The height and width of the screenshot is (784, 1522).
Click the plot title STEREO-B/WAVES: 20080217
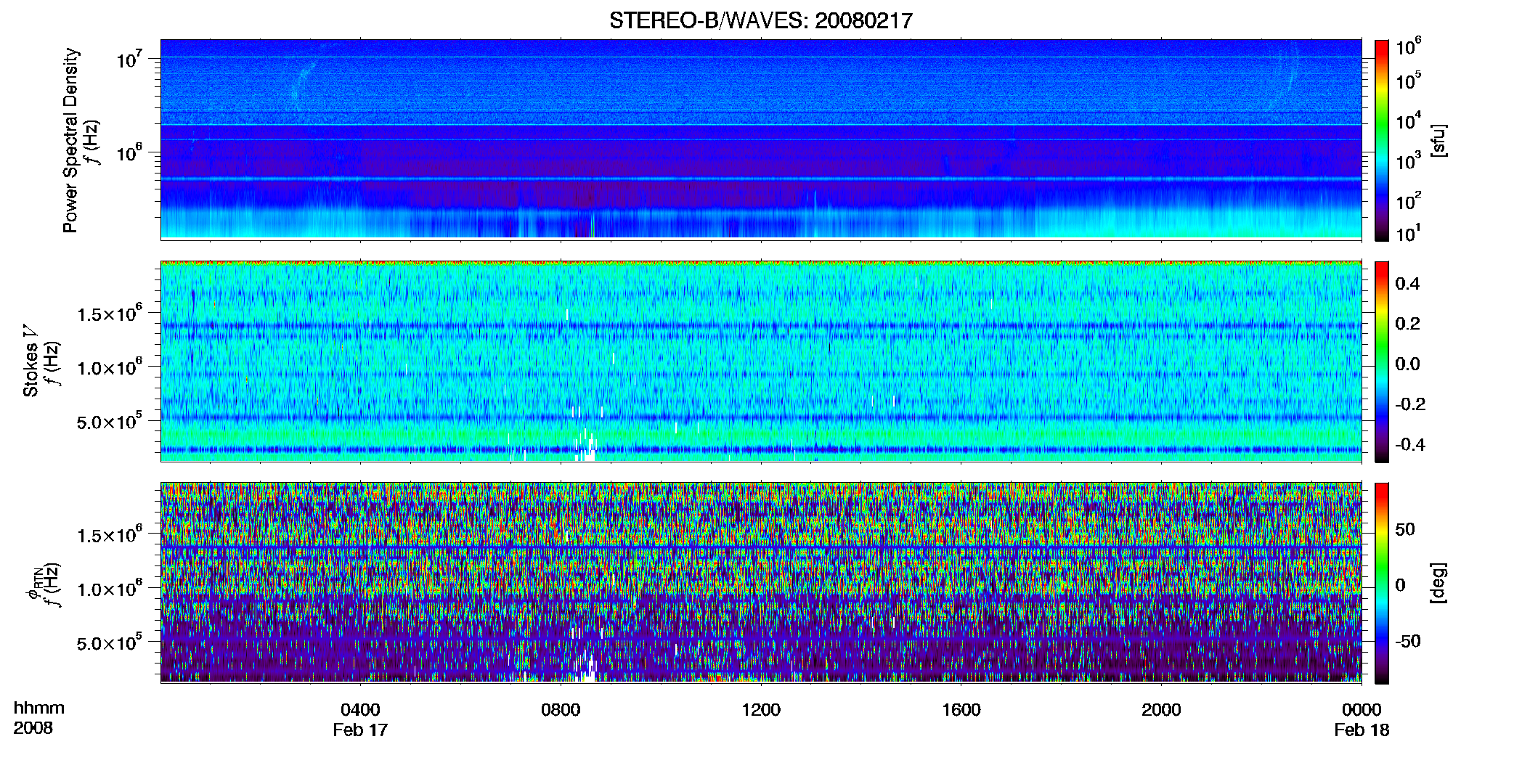pos(760,20)
